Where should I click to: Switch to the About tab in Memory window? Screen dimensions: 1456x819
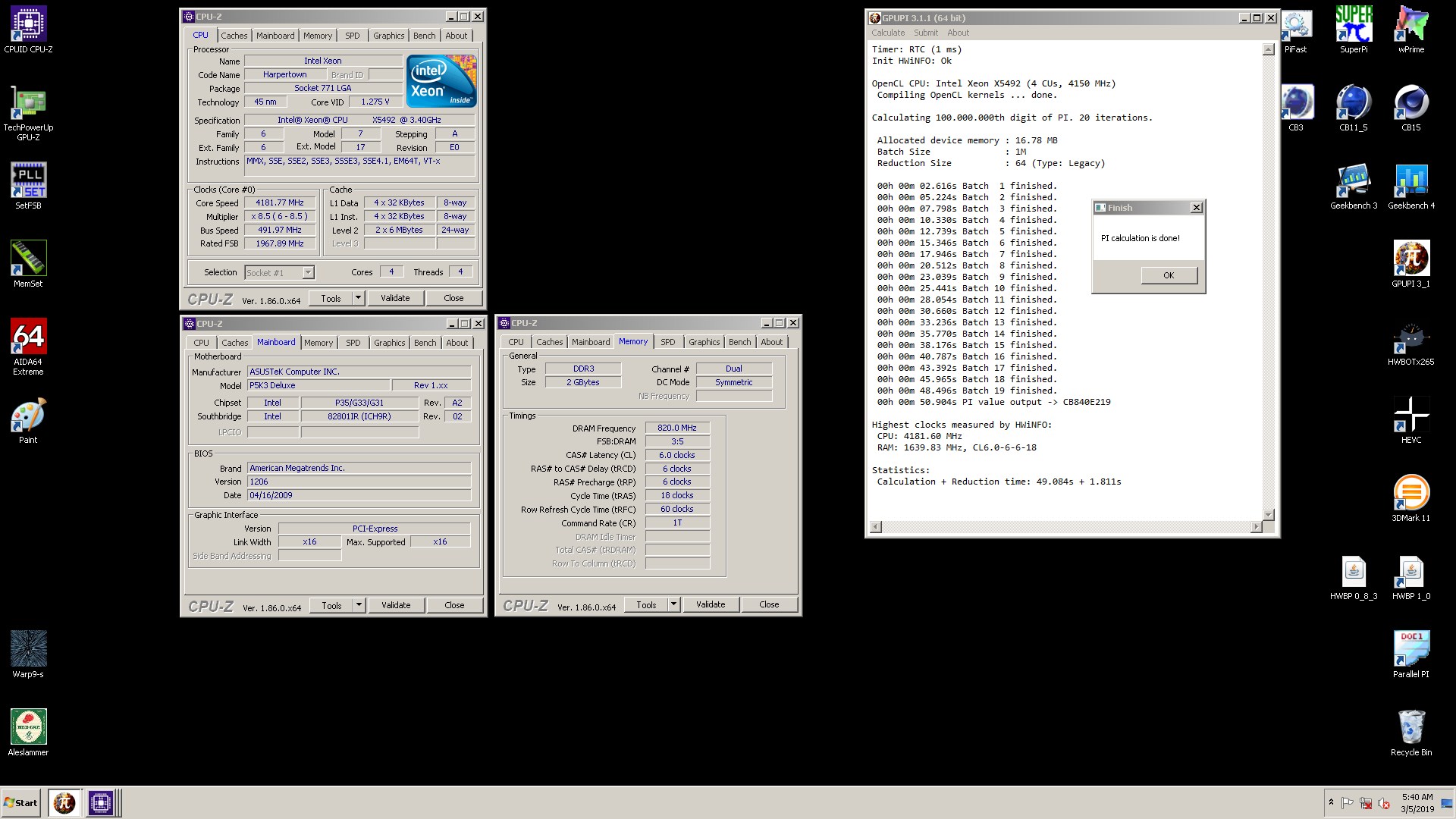click(771, 342)
